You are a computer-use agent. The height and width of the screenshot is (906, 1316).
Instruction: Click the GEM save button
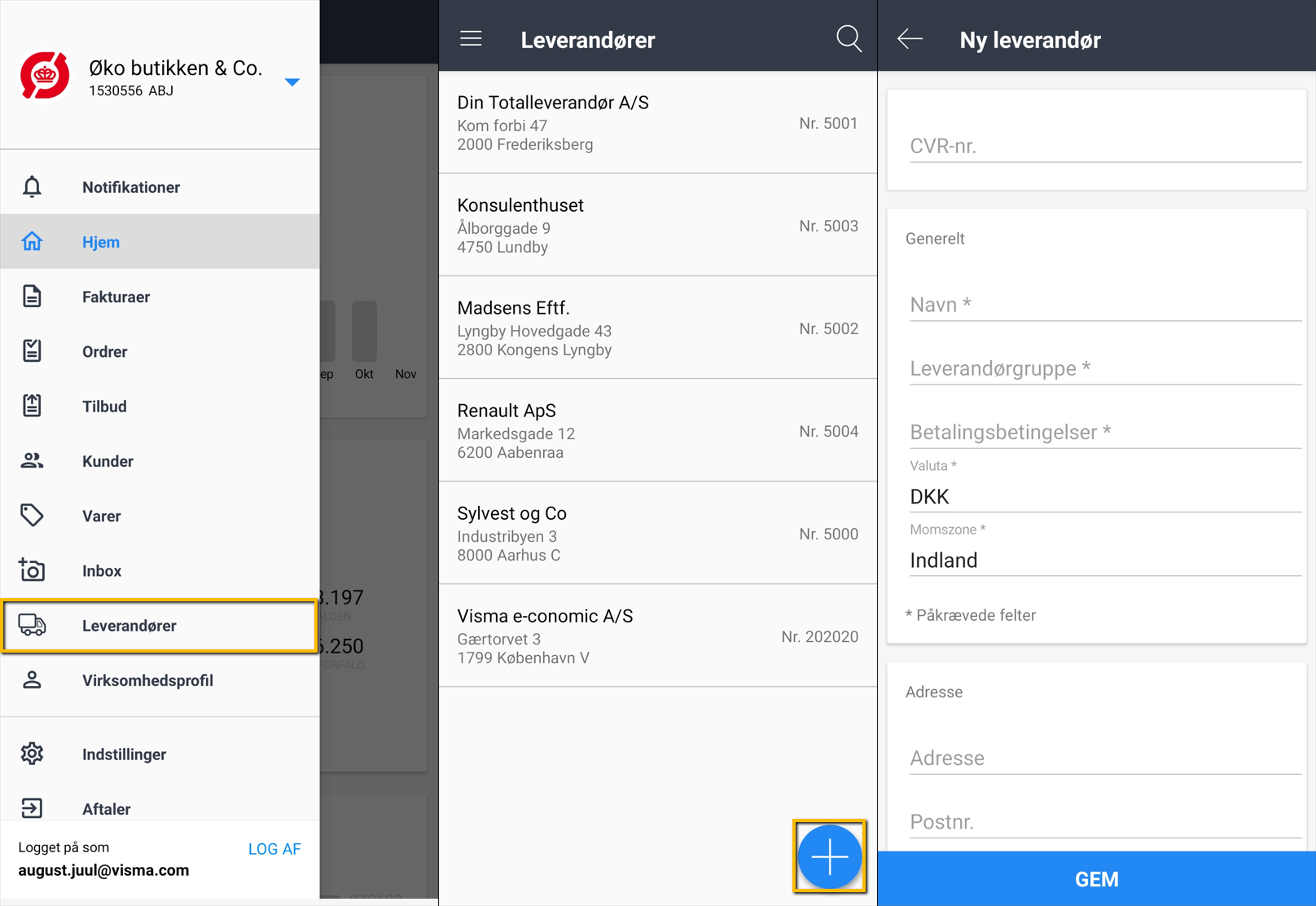click(1096, 879)
